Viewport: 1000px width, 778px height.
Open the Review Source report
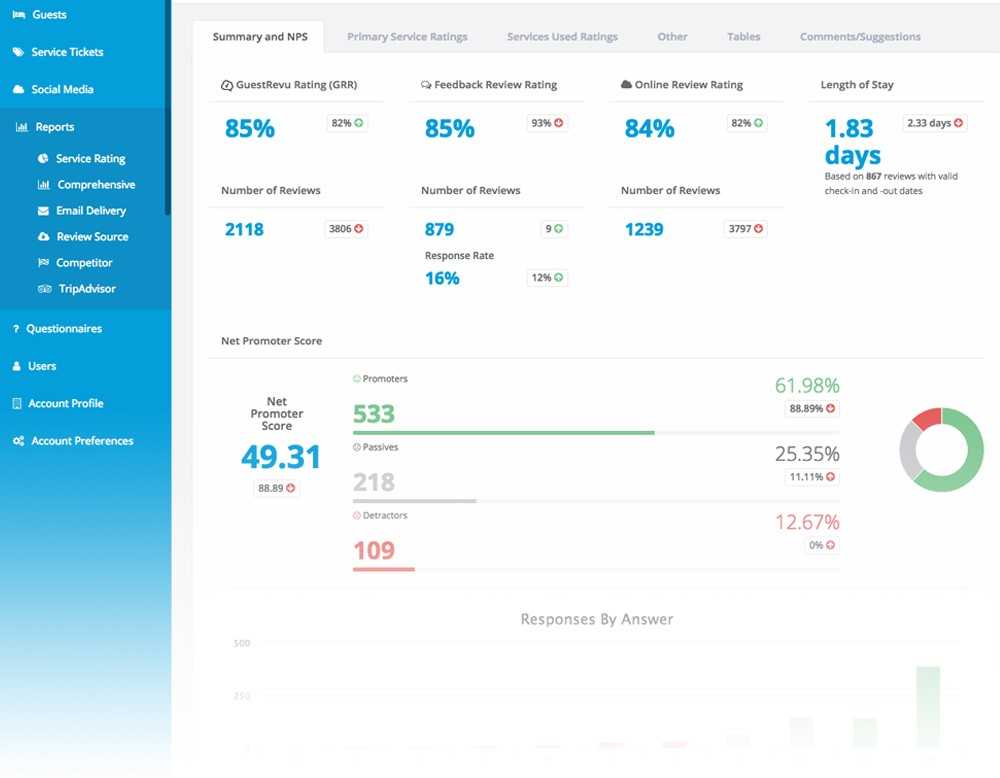(92, 237)
